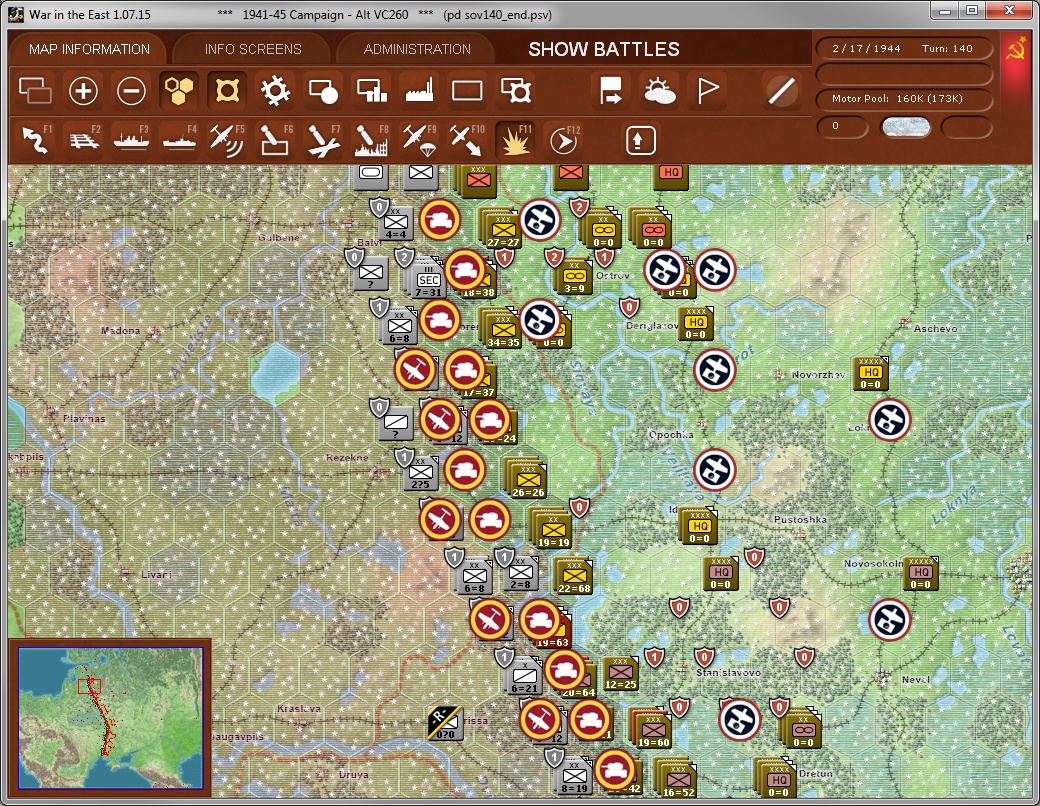The width and height of the screenshot is (1040, 806).
Task: Select F5 air recon mode icon
Action: click(227, 139)
